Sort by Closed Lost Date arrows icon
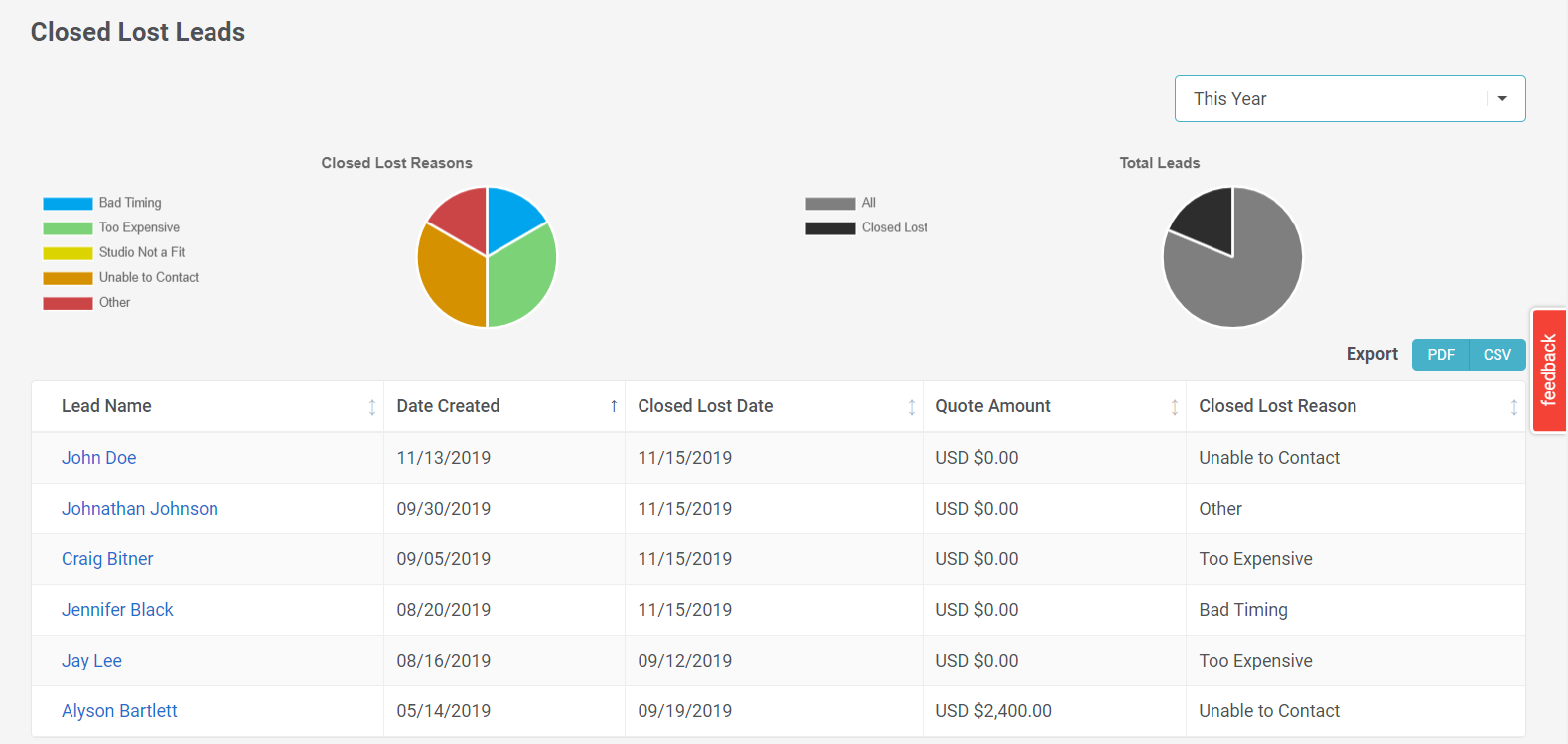 click(912, 407)
